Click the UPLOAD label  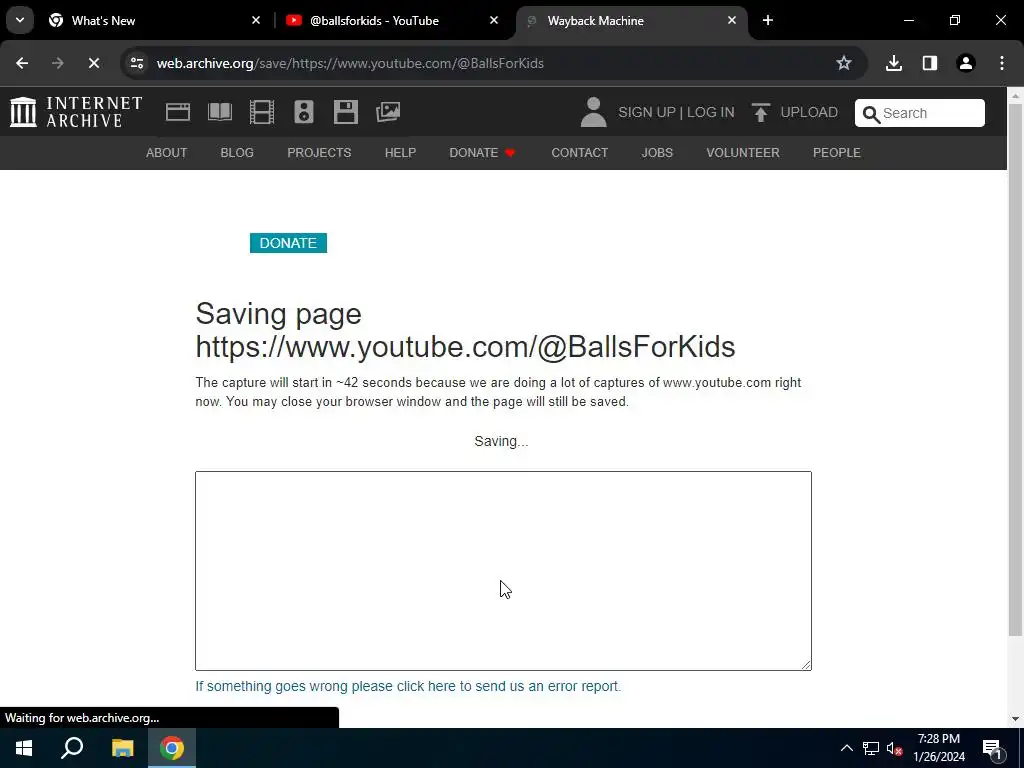click(808, 112)
